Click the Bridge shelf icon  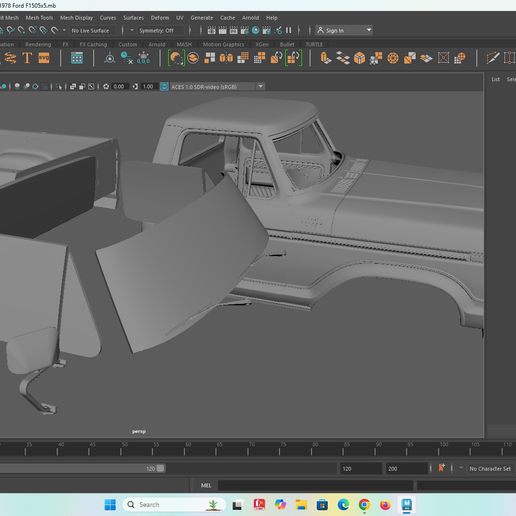click(343, 58)
